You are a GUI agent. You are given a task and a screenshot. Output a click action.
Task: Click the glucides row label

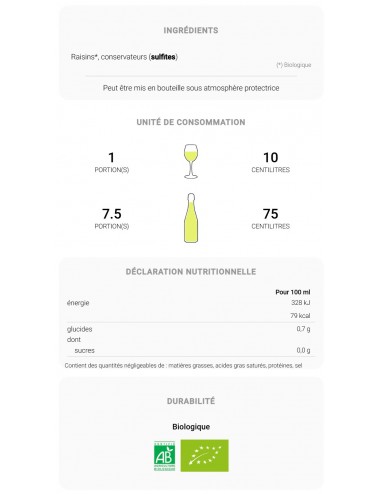(79, 329)
